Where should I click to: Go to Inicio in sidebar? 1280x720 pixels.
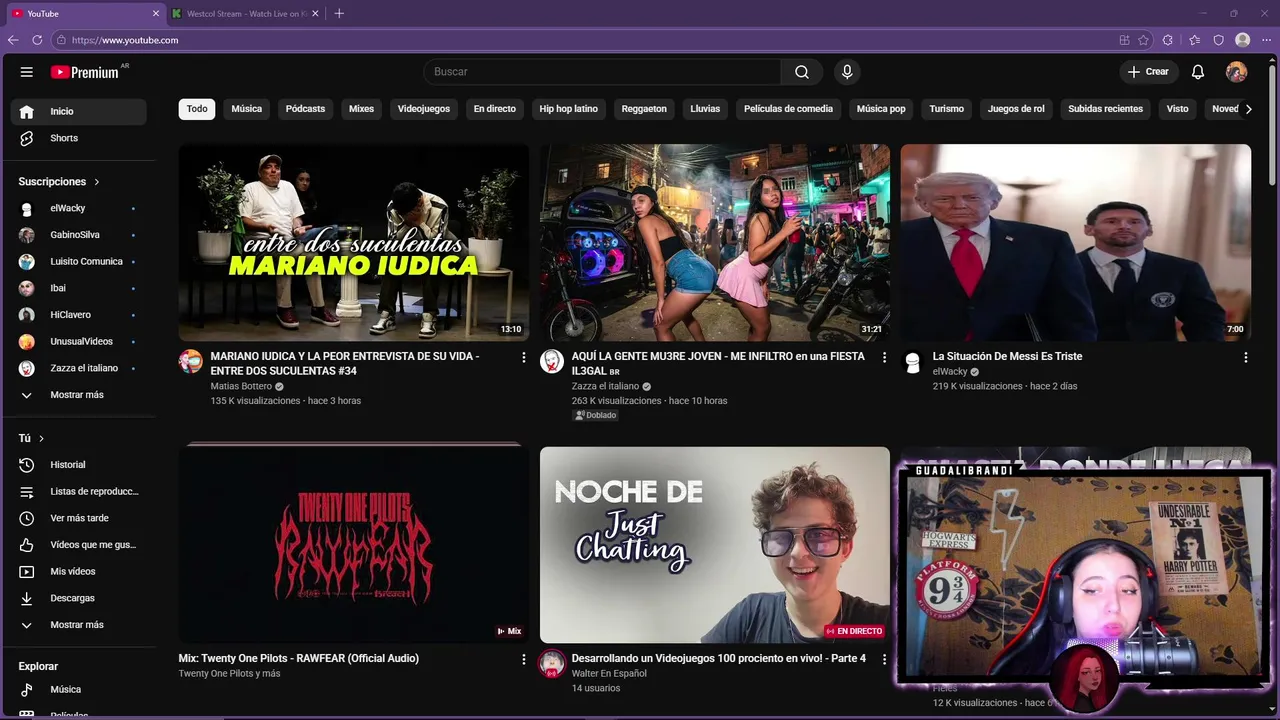(78, 111)
